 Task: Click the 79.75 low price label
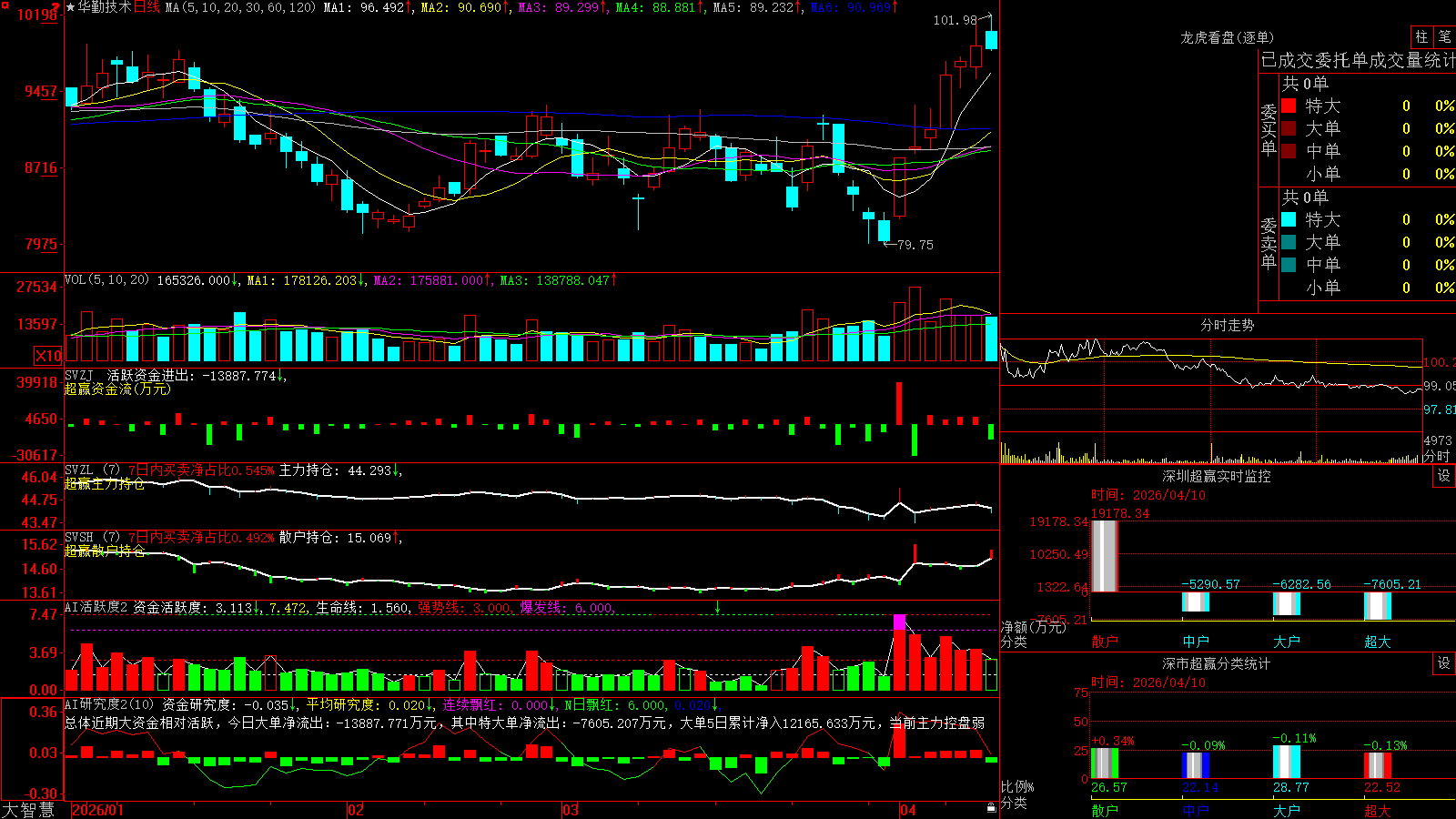pyautogui.click(x=915, y=245)
